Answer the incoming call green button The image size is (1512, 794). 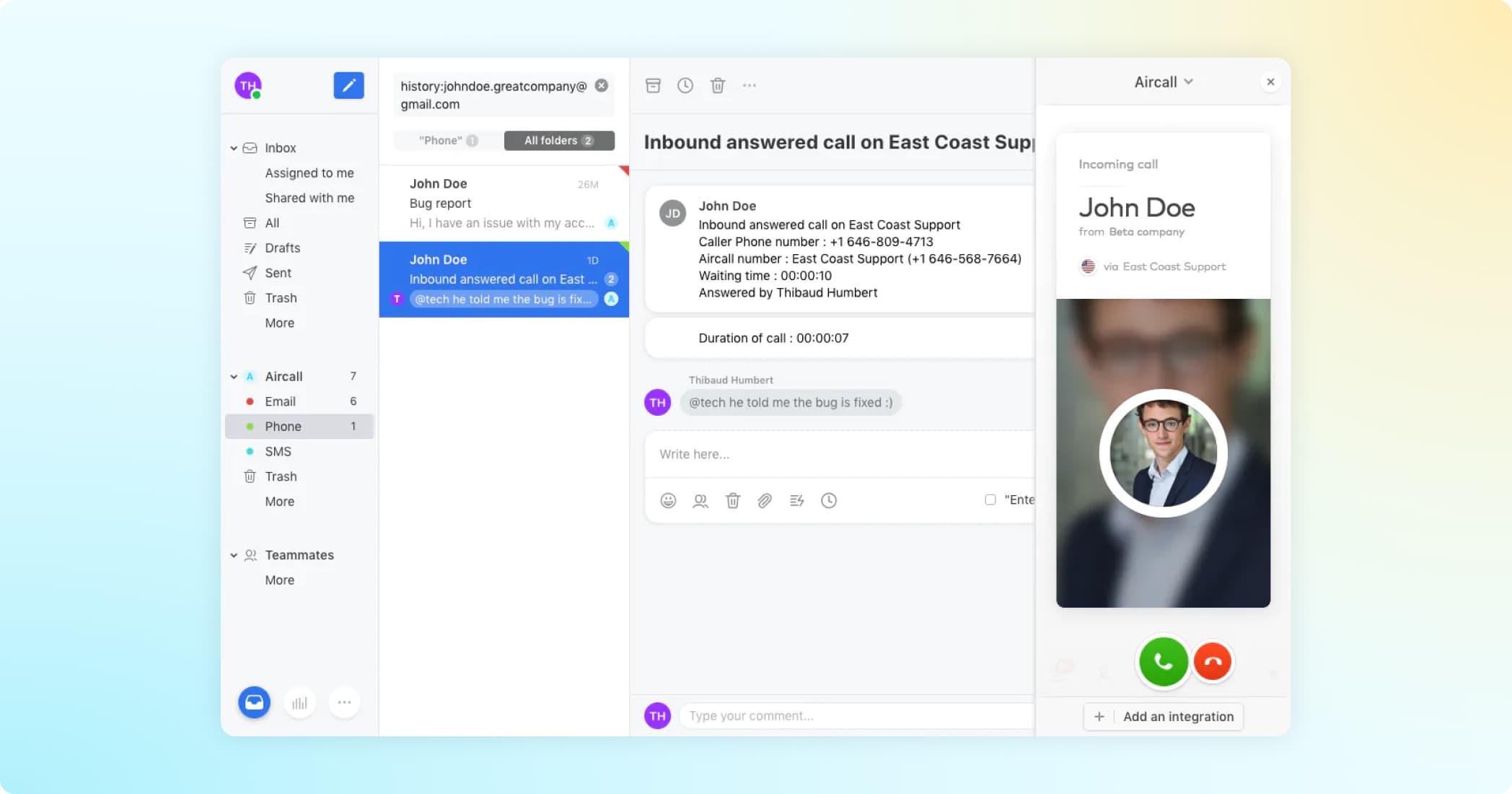[x=1163, y=661]
